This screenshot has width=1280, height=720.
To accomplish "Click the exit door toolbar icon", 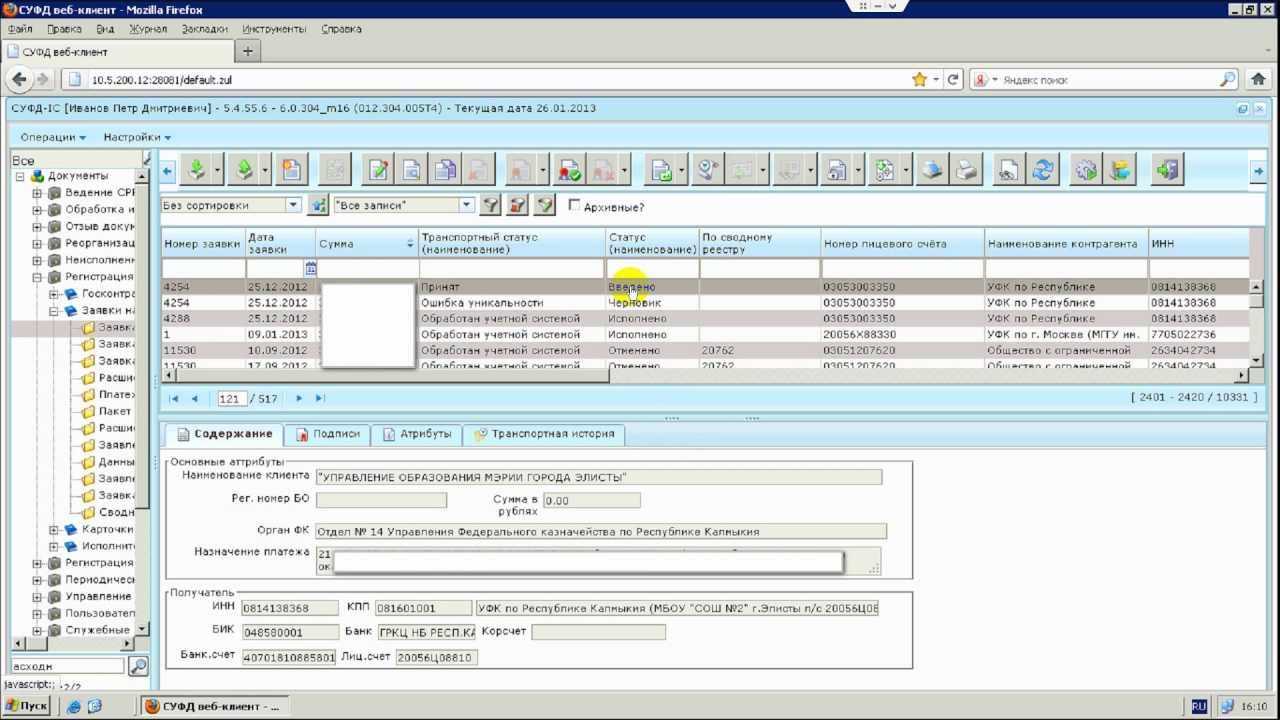I will pyautogui.click(x=1167, y=170).
